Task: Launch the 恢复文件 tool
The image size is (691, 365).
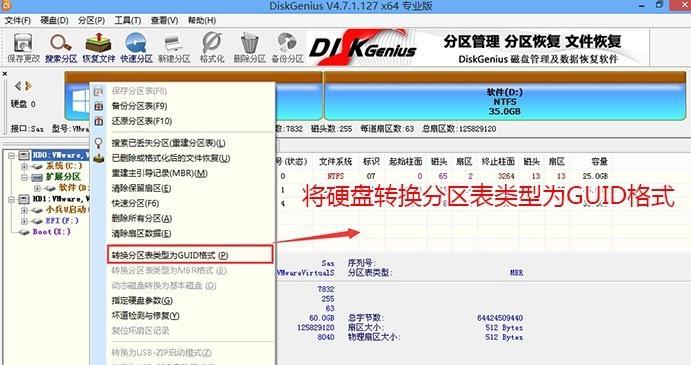Action: pyautogui.click(x=99, y=48)
